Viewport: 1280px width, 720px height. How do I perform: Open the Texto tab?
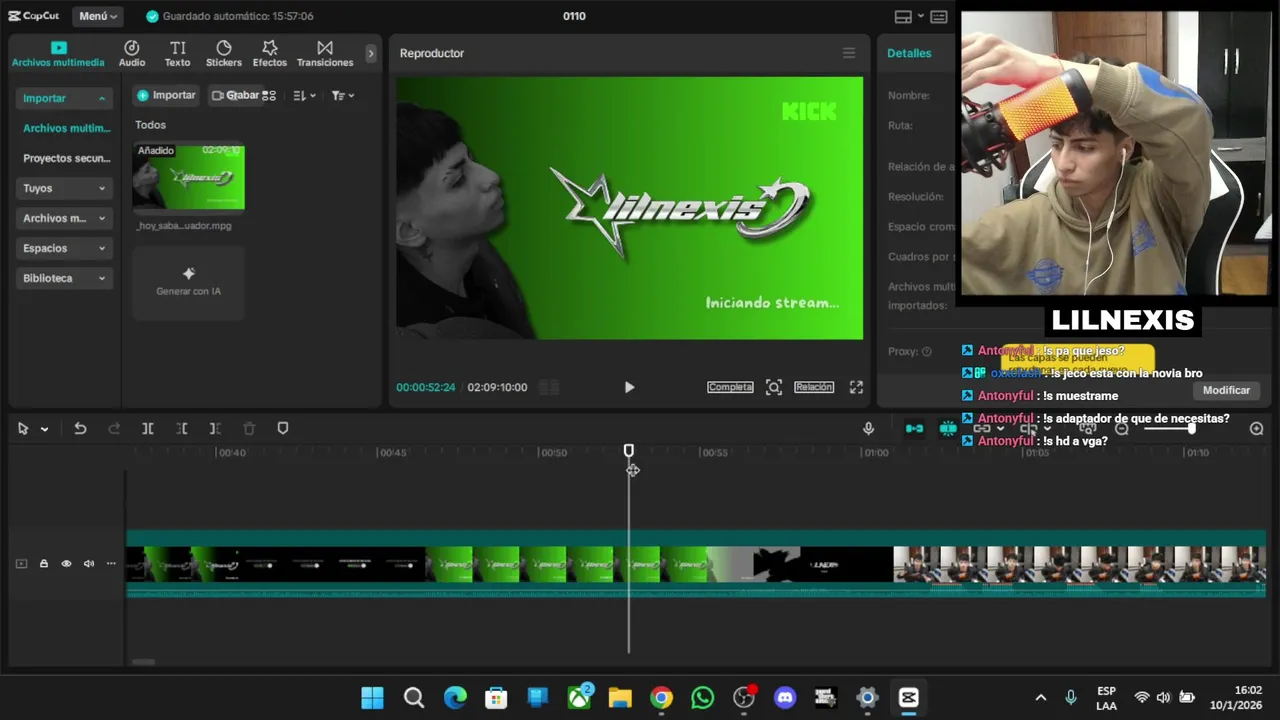click(177, 54)
